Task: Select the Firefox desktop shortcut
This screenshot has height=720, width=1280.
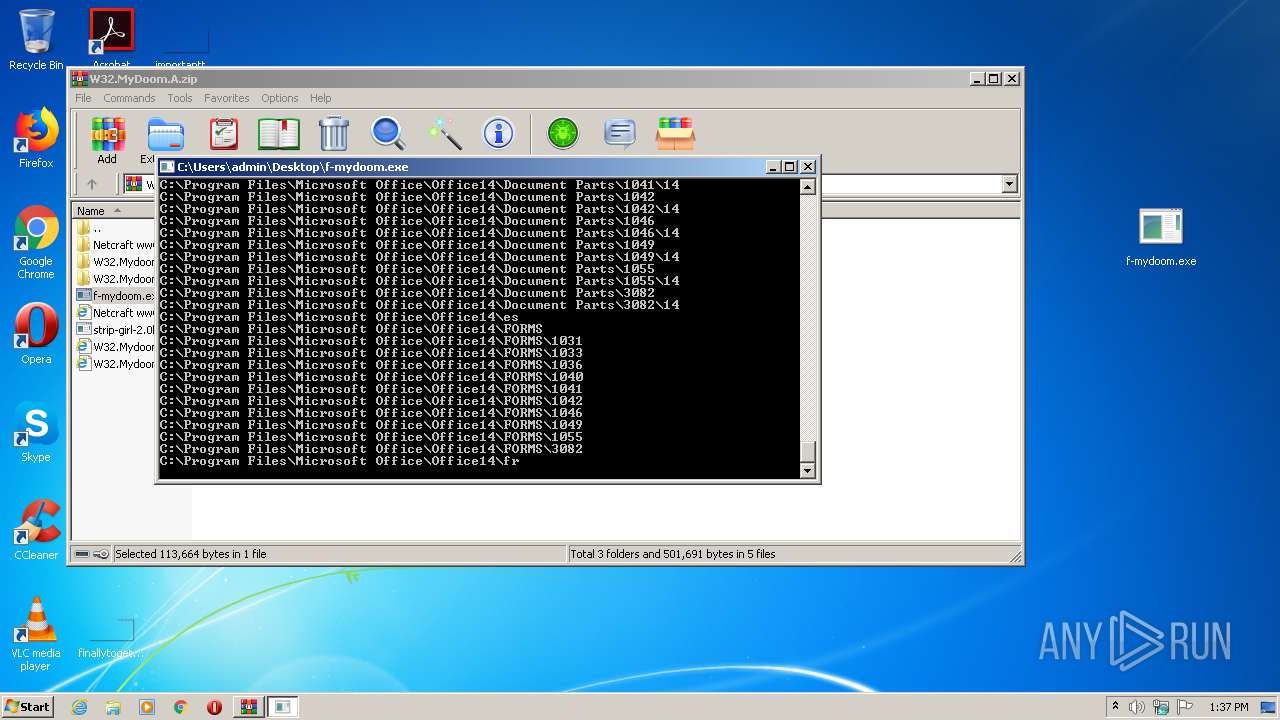Action: tap(36, 138)
